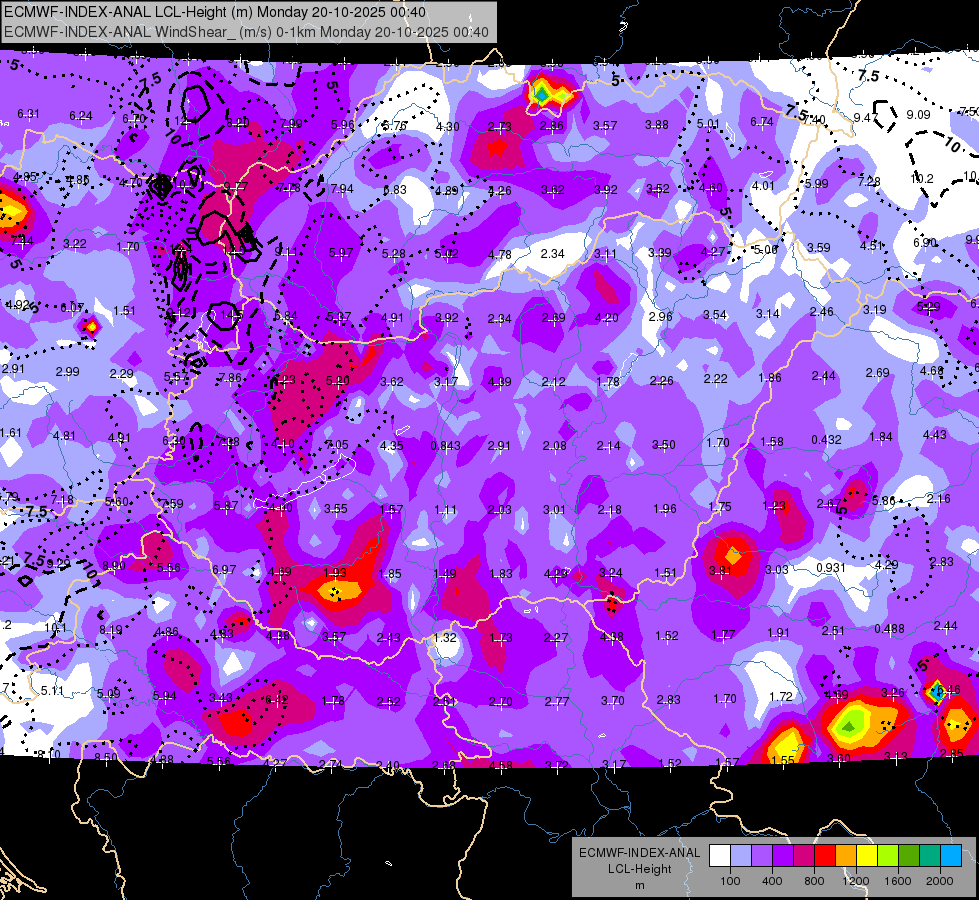Click the grid value 6.31
The height and width of the screenshot is (900, 979).
click(x=28, y=114)
